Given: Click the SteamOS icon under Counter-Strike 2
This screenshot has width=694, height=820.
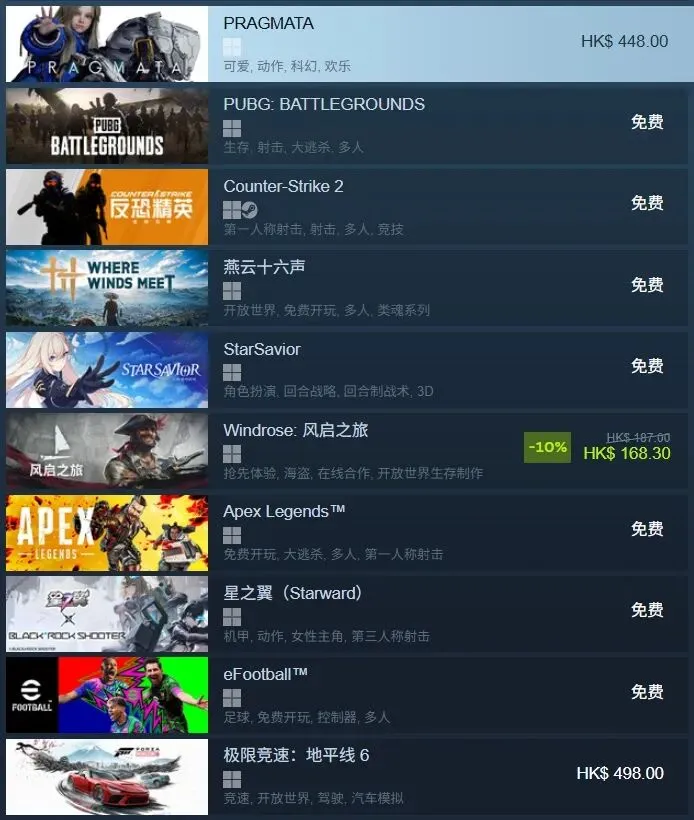Looking at the screenshot, I should pos(250,210).
